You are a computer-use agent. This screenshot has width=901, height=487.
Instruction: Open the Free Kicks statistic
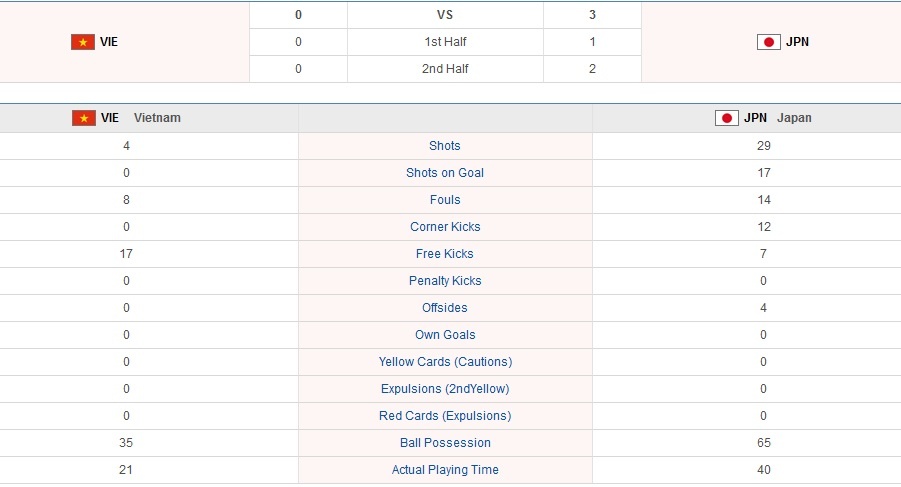coord(445,254)
